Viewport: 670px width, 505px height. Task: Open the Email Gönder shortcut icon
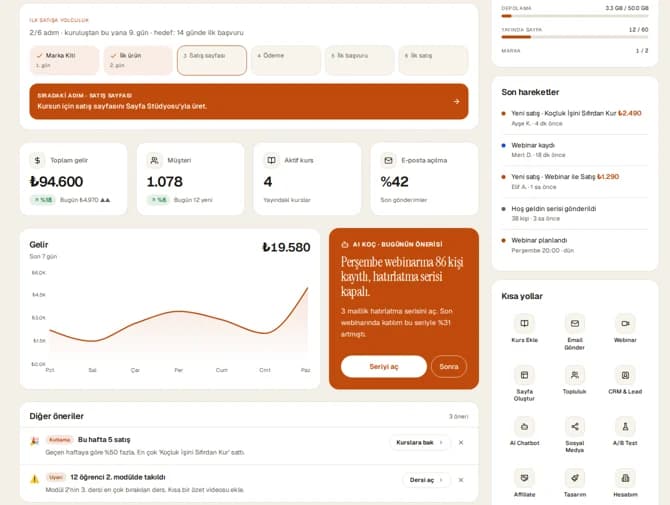[575, 323]
